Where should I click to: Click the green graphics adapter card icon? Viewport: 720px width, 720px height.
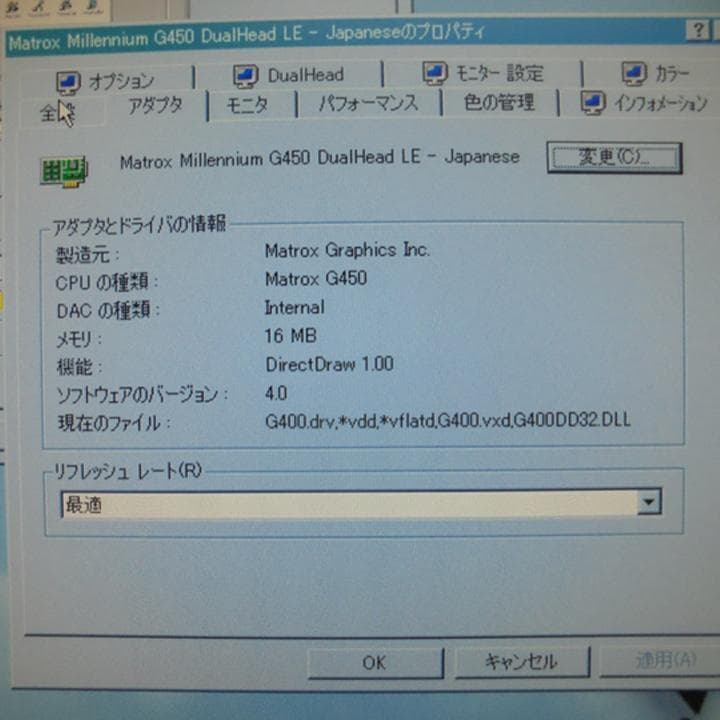pyautogui.click(x=64, y=172)
